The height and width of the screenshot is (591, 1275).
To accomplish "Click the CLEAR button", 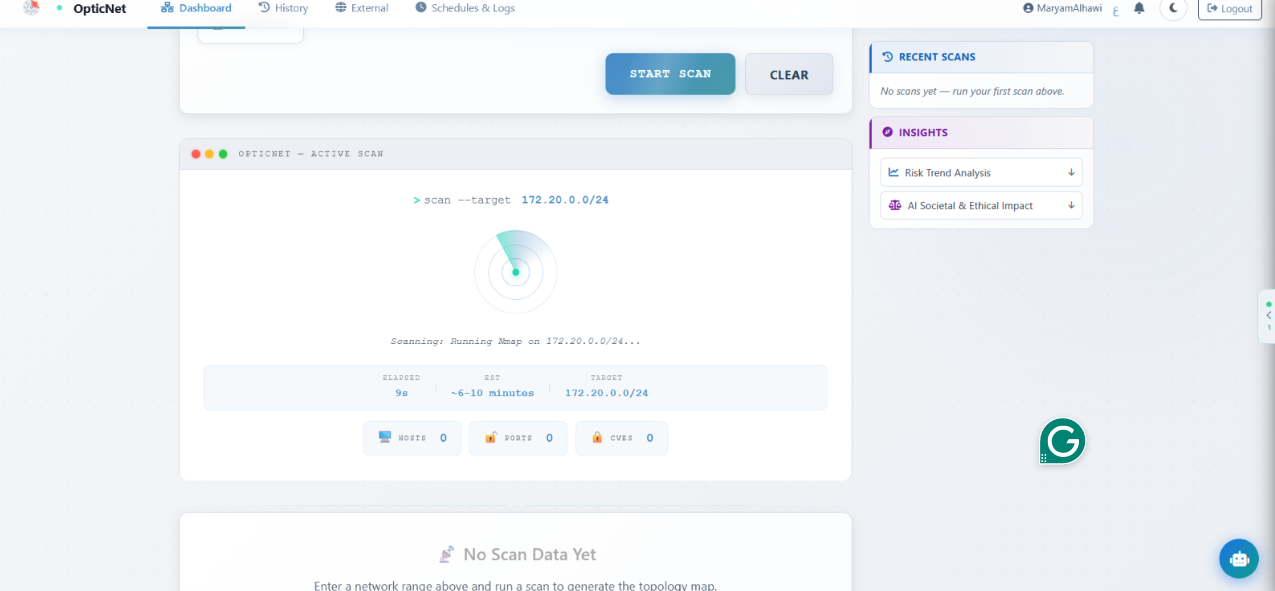I will point(789,74).
